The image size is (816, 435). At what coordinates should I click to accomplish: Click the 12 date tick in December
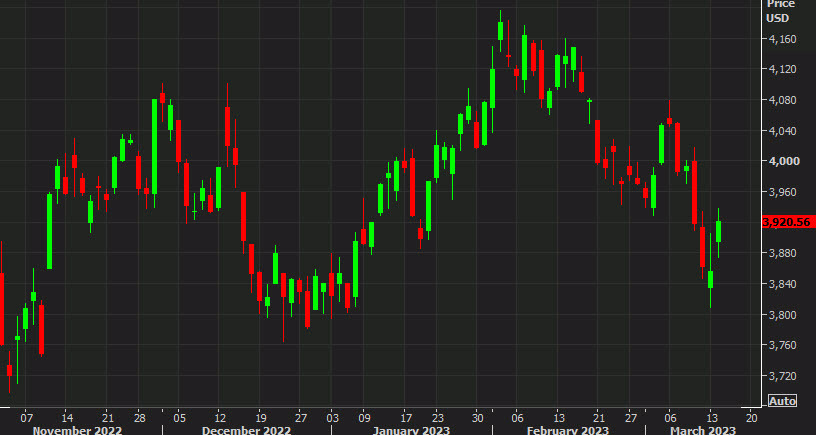[x=219, y=417]
